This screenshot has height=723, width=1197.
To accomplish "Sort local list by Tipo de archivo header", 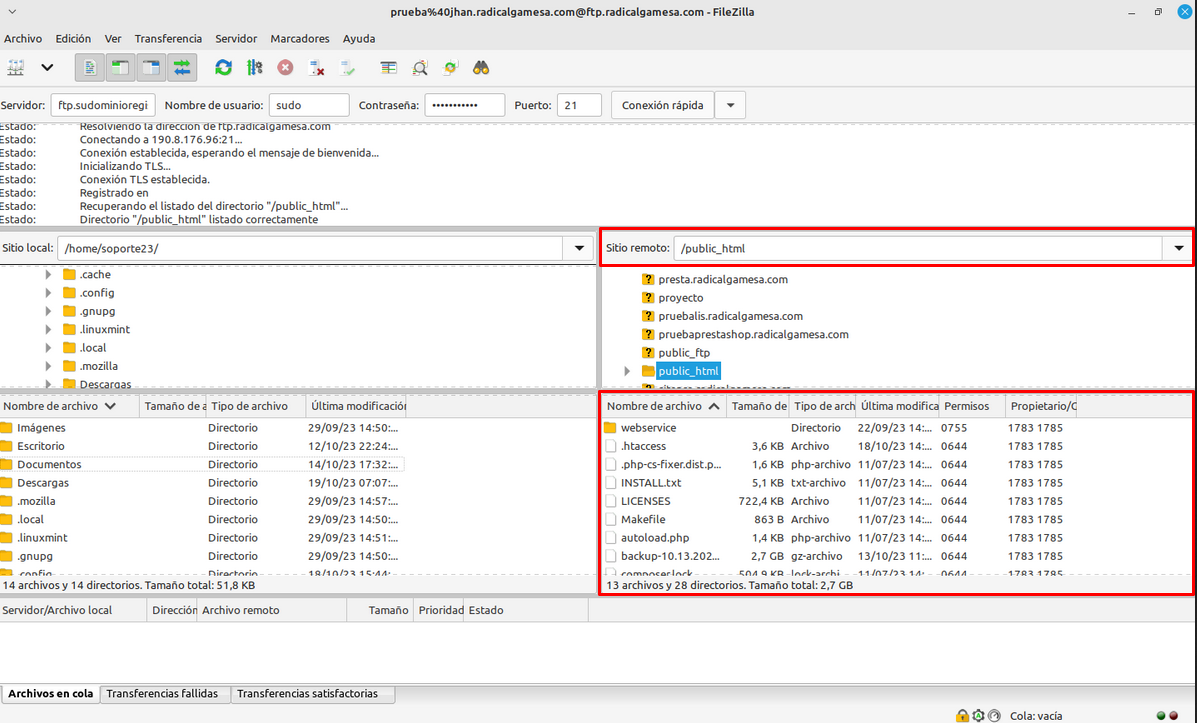I will click(x=256, y=406).
